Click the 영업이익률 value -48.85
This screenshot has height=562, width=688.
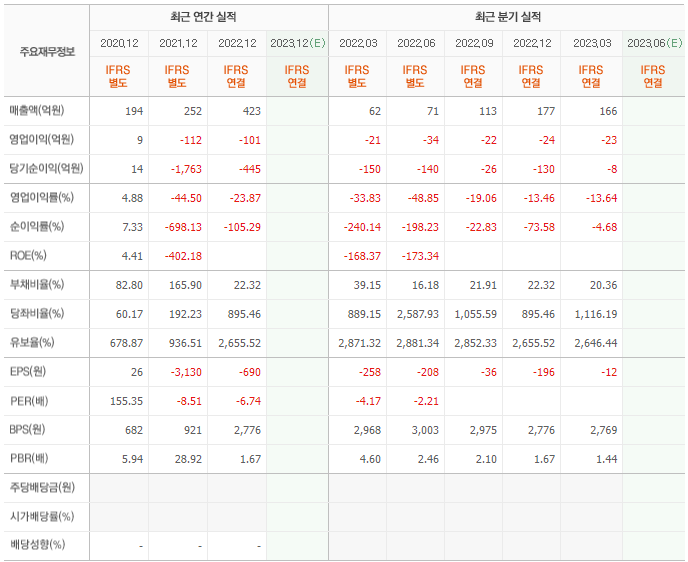(x=423, y=198)
